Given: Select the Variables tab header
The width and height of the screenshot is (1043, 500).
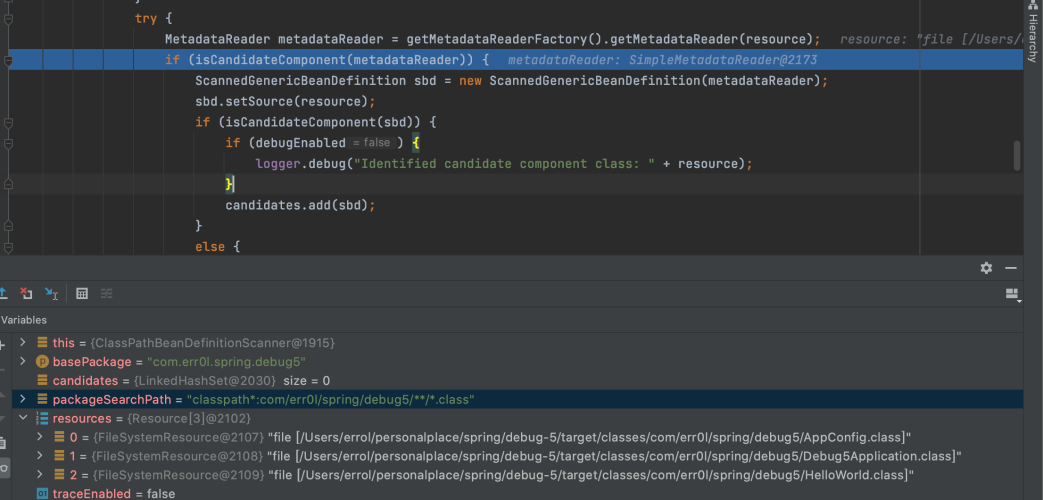Looking at the screenshot, I should pyautogui.click(x=24, y=320).
